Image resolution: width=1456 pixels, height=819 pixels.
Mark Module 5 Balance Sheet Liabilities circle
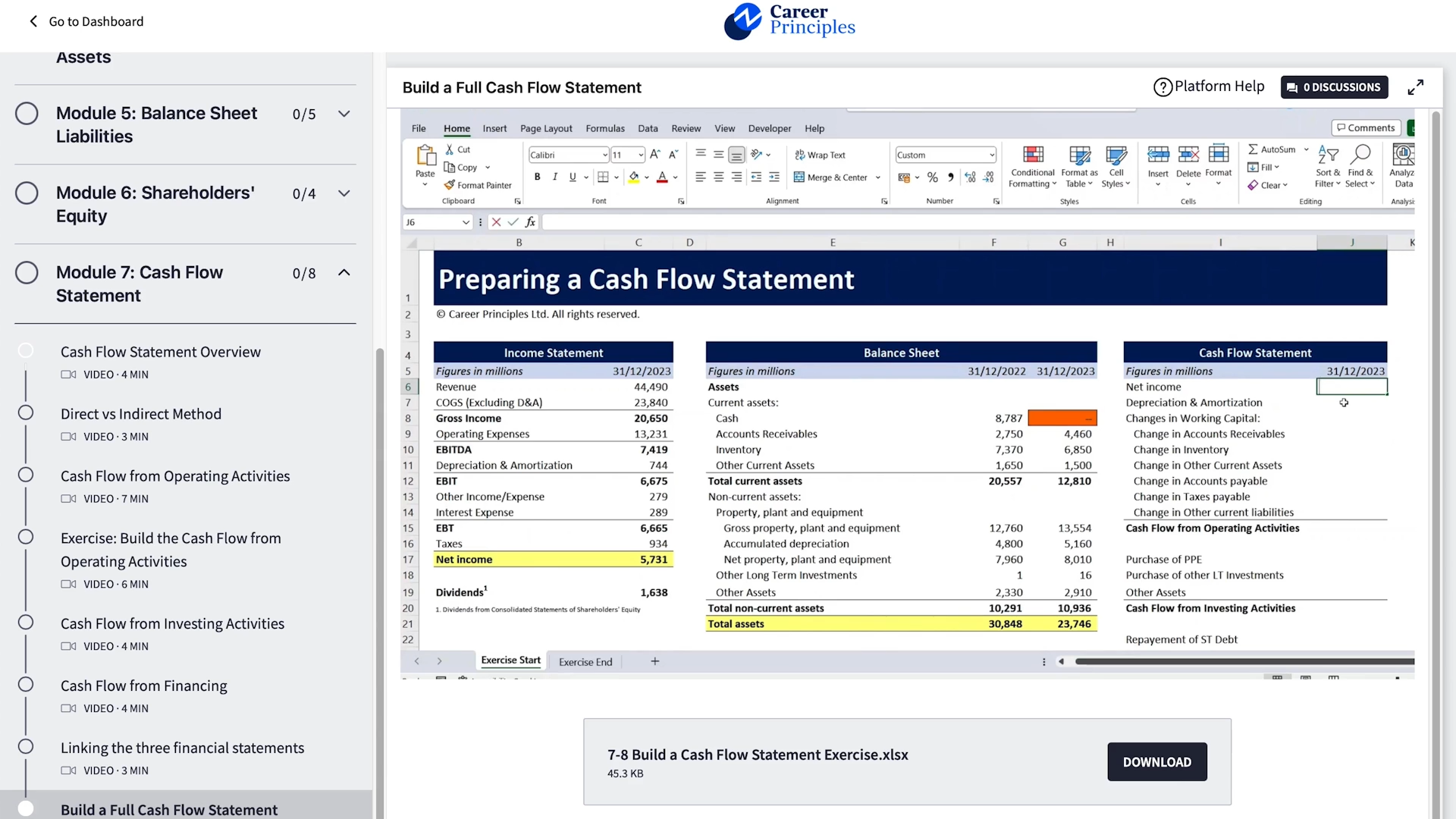coord(27,114)
